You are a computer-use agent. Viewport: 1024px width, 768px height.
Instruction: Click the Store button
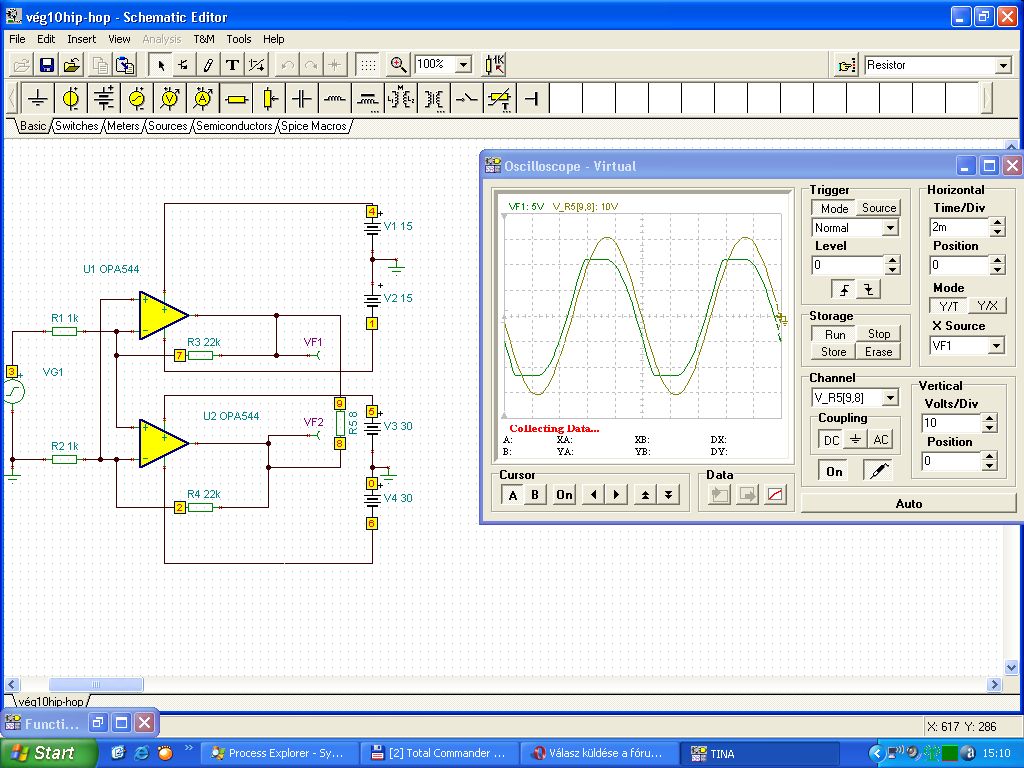coord(834,352)
